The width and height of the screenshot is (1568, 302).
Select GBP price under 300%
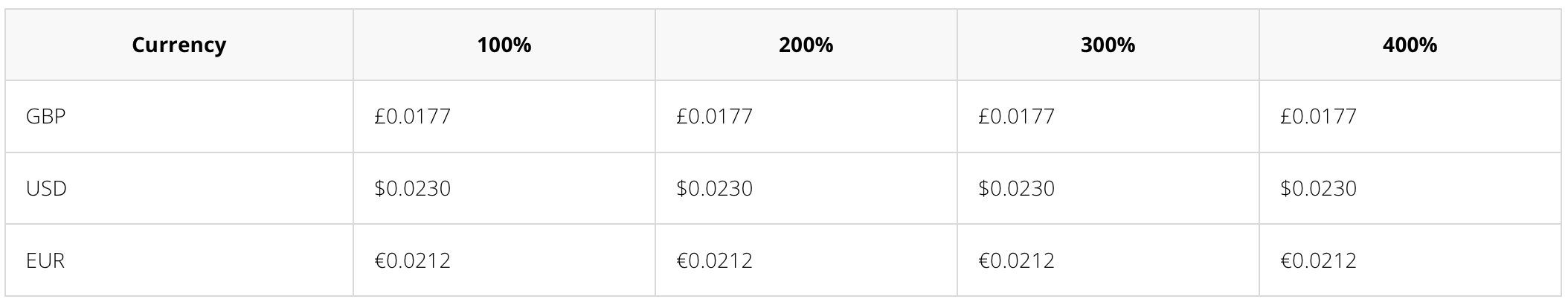(1017, 117)
